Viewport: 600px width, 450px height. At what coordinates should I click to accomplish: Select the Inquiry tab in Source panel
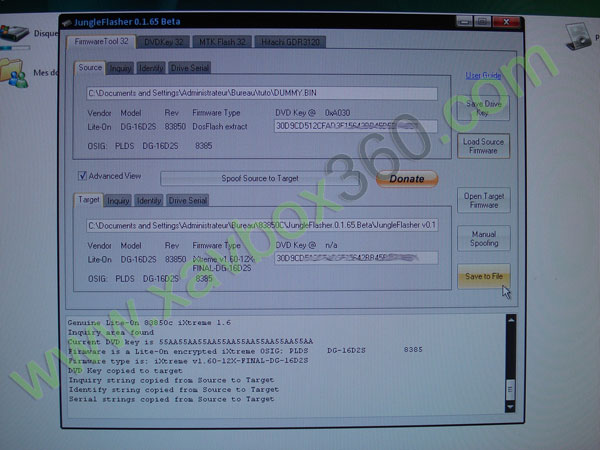[121, 68]
